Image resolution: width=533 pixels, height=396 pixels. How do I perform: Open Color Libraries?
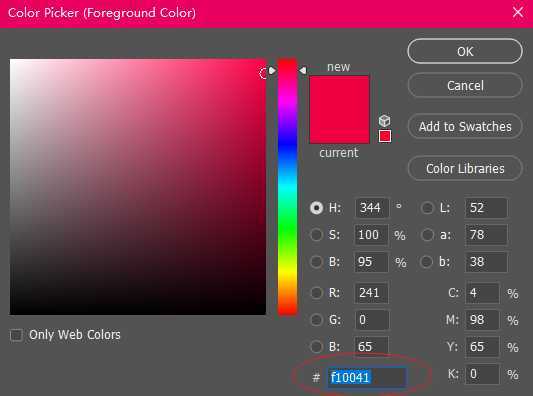(465, 168)
